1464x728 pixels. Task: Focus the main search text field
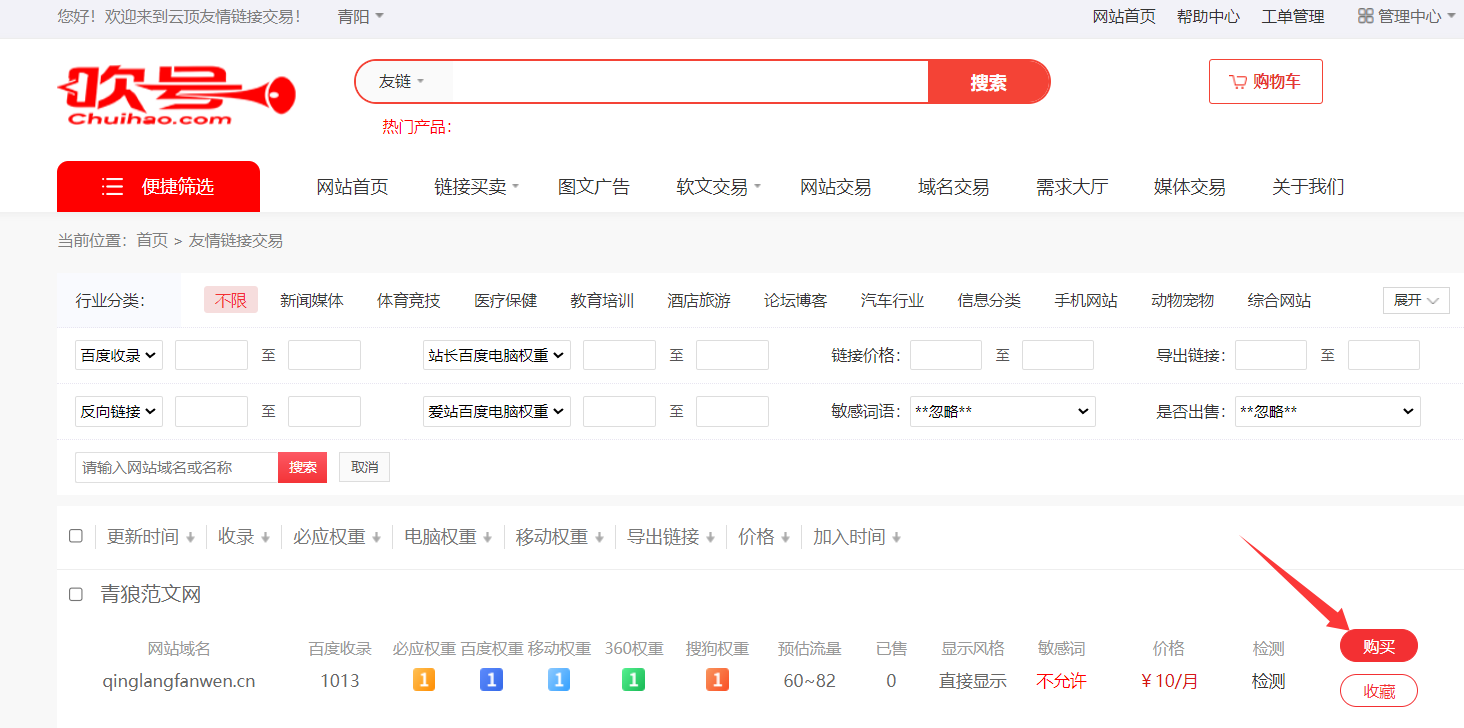click(690, 82)
